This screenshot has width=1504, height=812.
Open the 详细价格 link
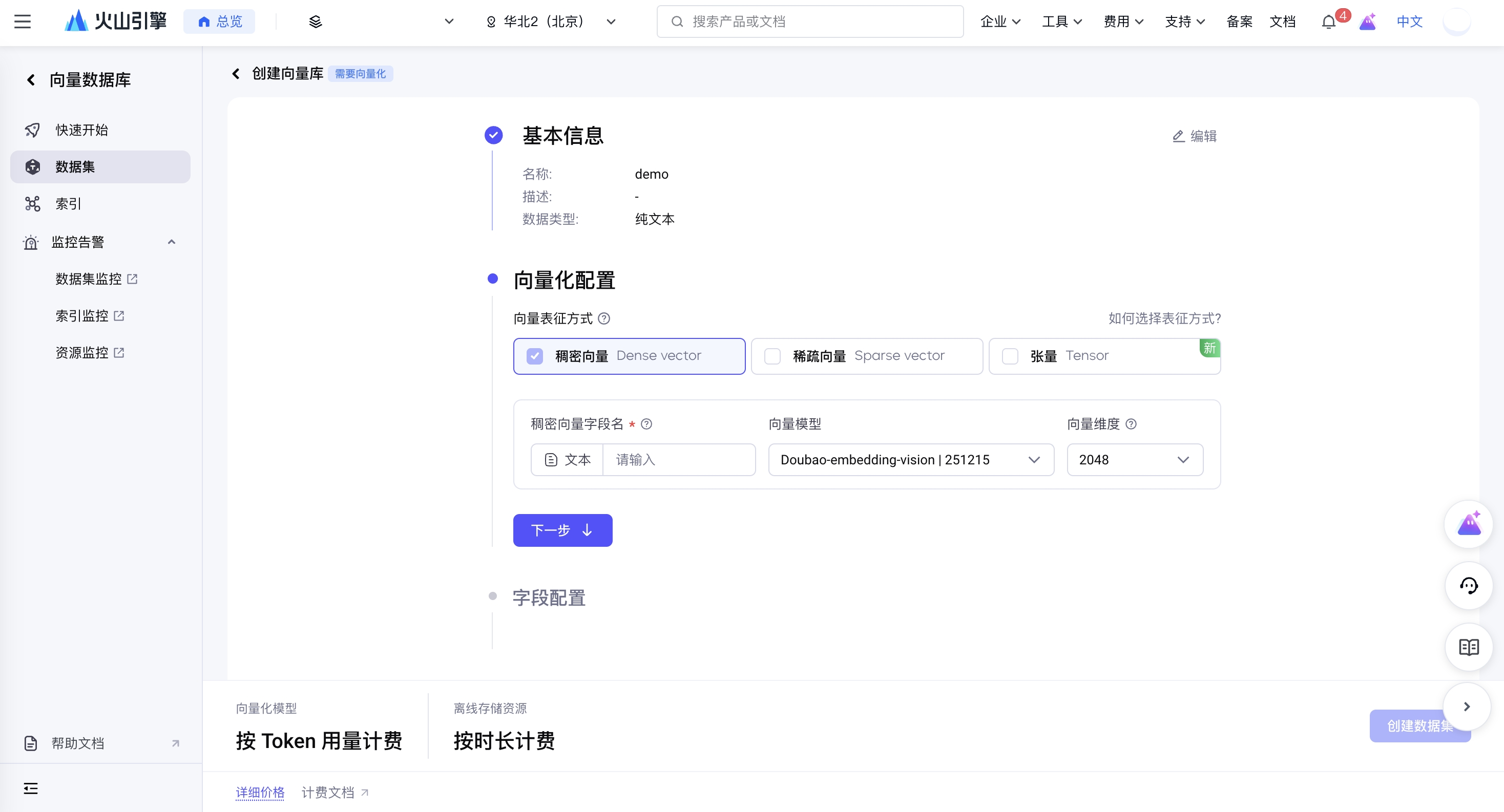(x=260, y=792)
